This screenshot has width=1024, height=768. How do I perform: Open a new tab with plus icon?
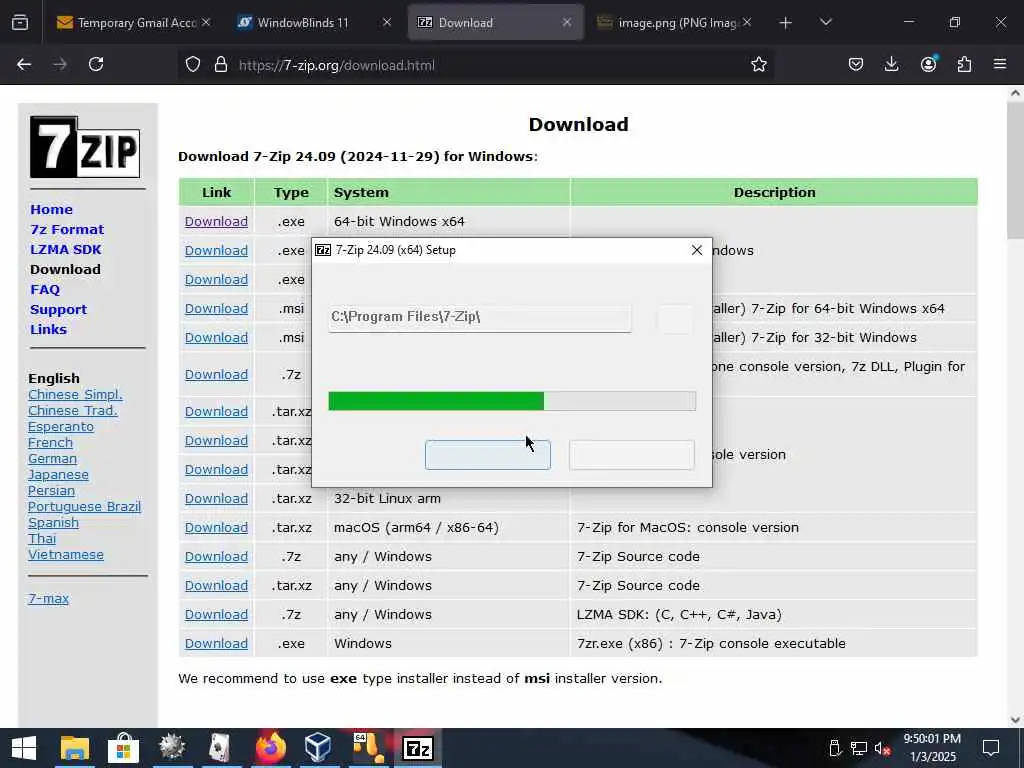pos(786,23)
